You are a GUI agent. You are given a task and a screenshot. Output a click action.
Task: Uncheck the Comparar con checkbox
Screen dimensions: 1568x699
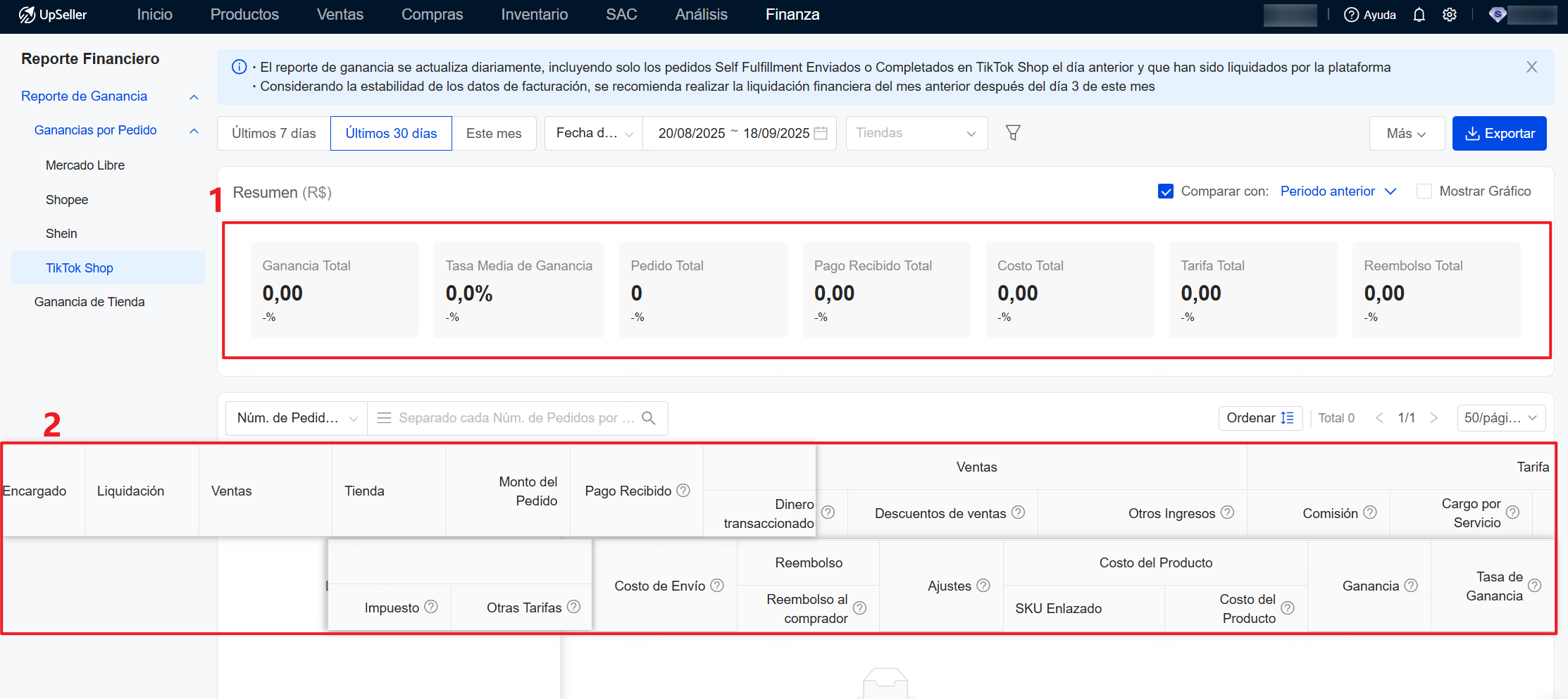tap(1166, 191)
